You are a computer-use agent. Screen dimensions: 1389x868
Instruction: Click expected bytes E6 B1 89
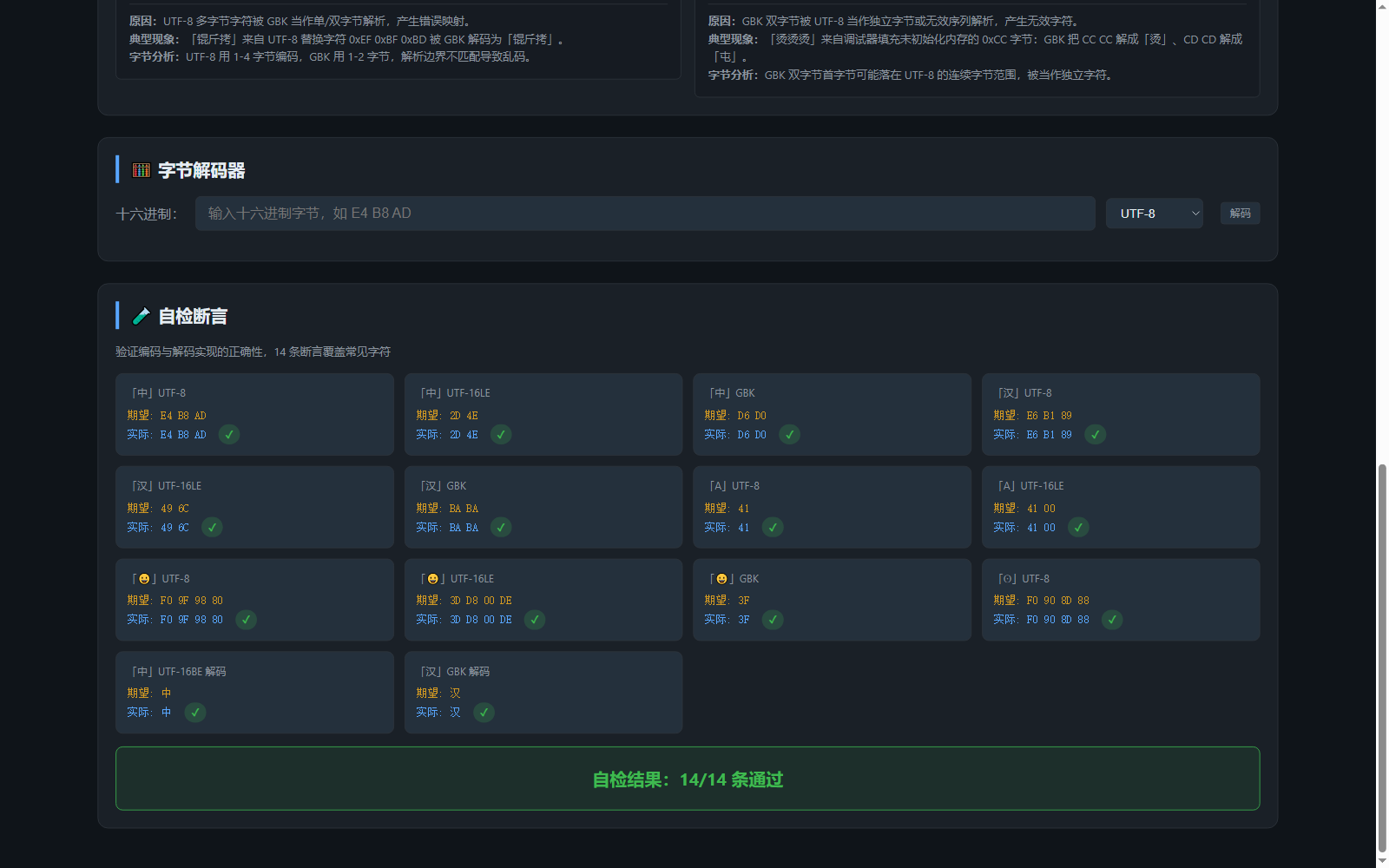pos(1050,416)
